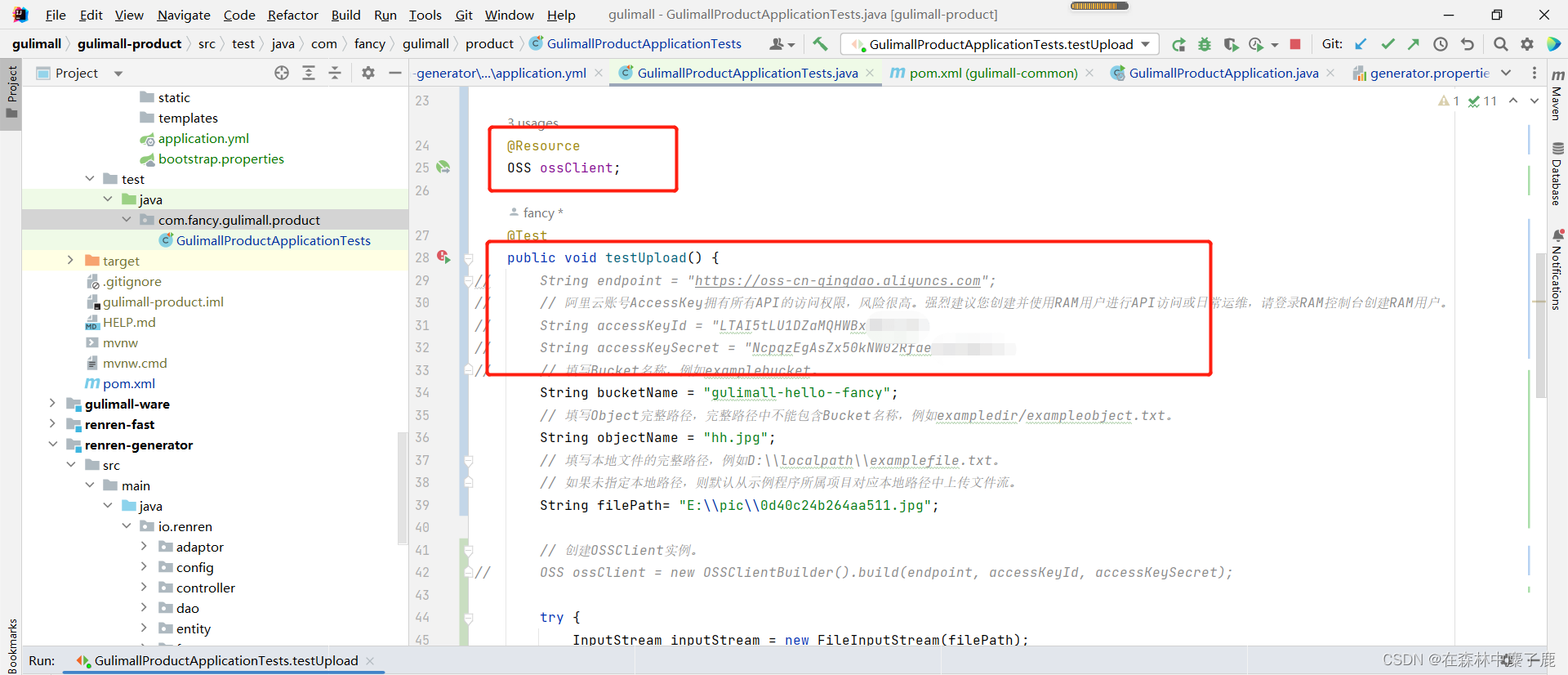Open Project panel options gear
Image resolution: width=1568 pixels, height=675 pixels.
(x=368, y=73)
